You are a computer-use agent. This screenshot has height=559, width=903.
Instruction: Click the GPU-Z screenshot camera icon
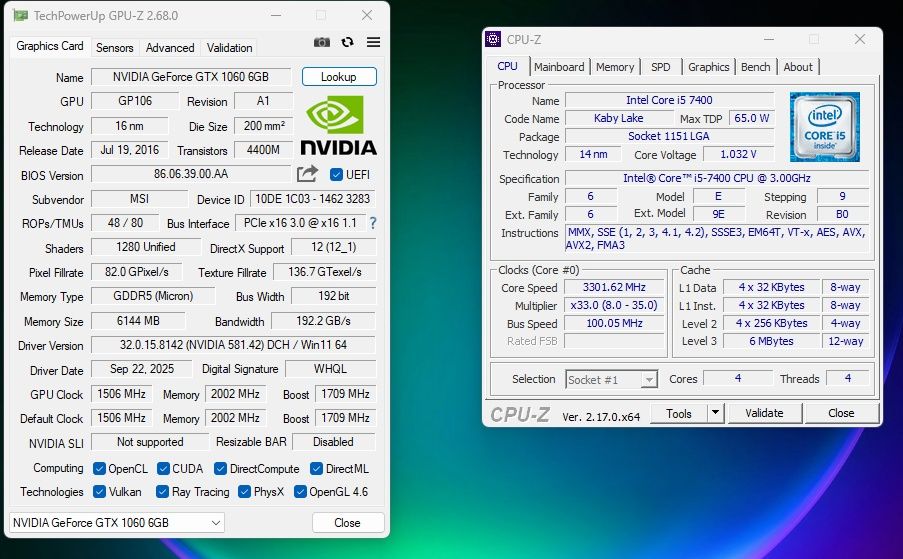coord(322,42)
